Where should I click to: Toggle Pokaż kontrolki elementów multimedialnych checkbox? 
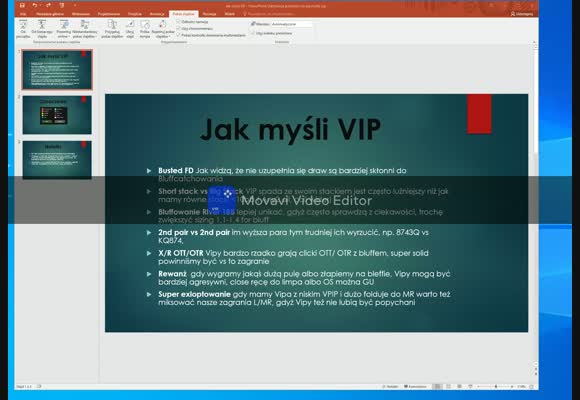[178, 35]
